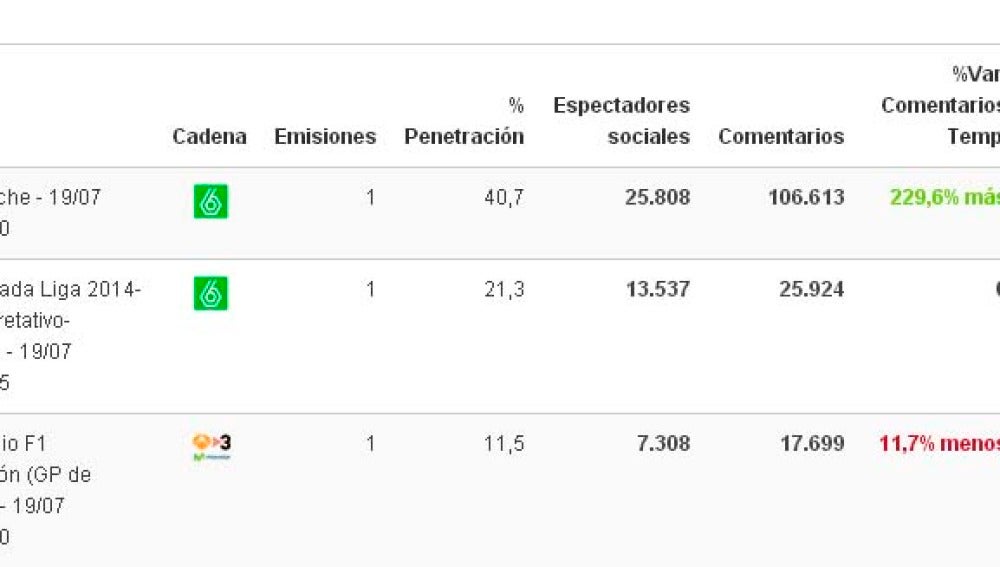Open the F1 GP programme title
1000x567 pixels.
click(46, 490)
